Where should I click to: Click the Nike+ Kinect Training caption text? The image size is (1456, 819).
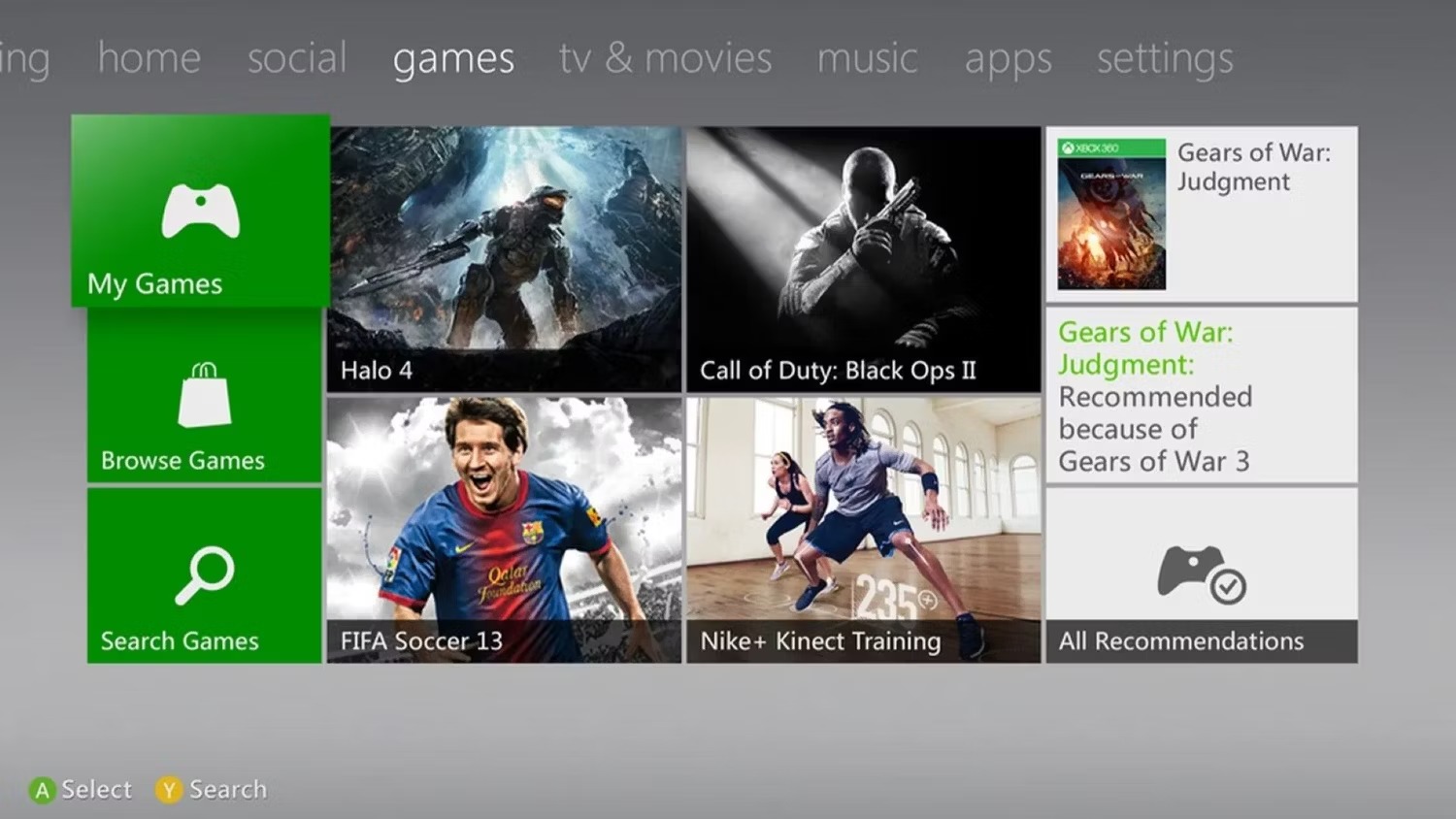pyautogui.click(x=820, y=641)
